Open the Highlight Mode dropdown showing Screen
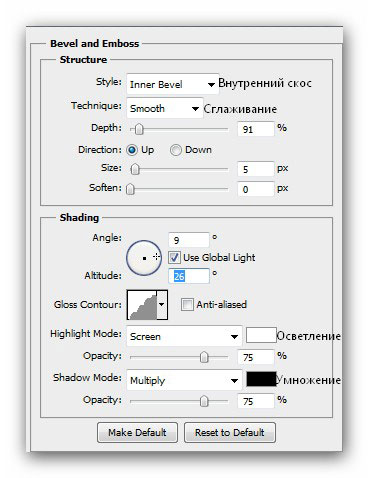 click(x=184, y=336)
